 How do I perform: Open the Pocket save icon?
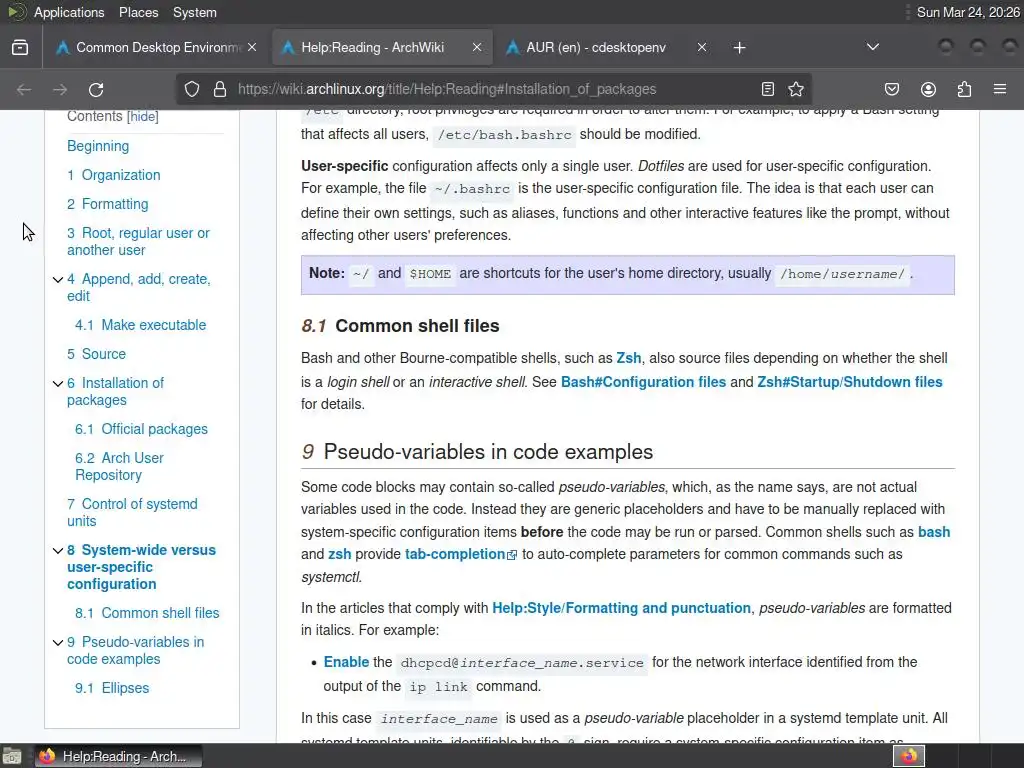pyautogui.click(x=892, y=89)
